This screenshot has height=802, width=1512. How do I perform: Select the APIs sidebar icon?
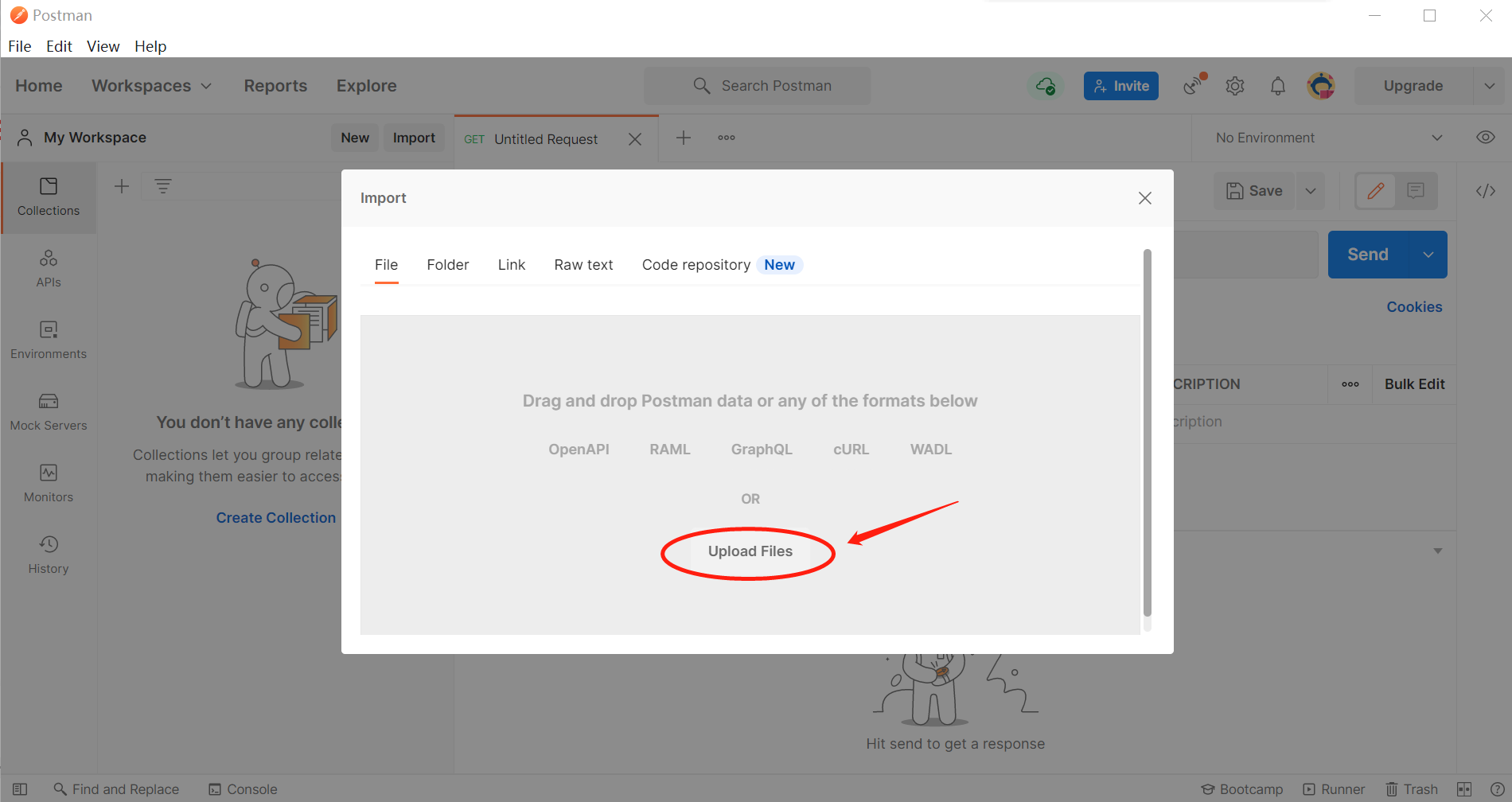(49, 268)
